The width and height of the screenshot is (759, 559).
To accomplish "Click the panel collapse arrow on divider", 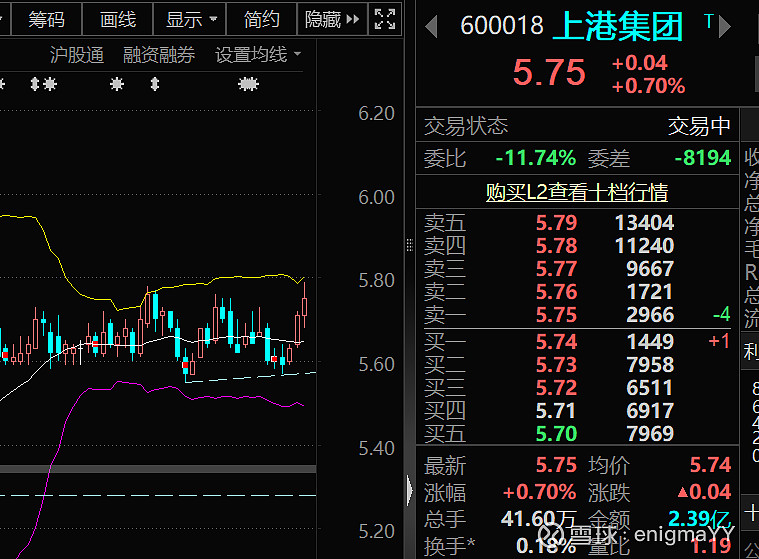I will 410,490.
